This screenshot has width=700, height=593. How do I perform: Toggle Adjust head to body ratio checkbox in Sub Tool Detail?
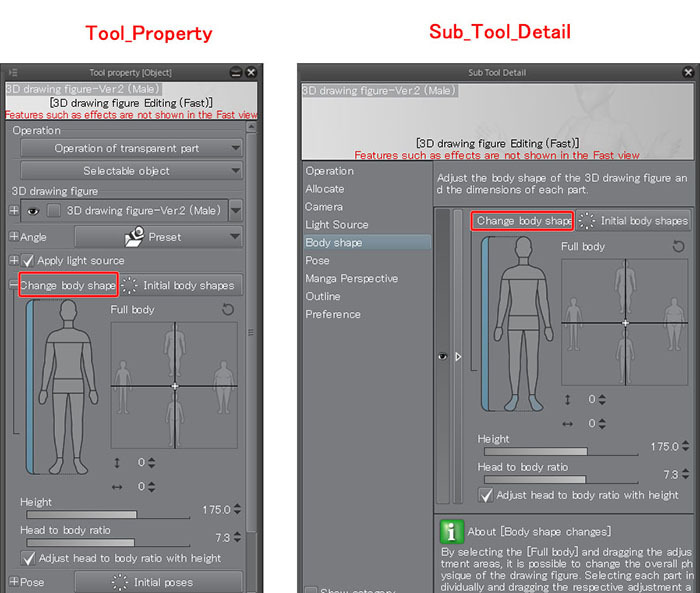click(x=486, y=495)
